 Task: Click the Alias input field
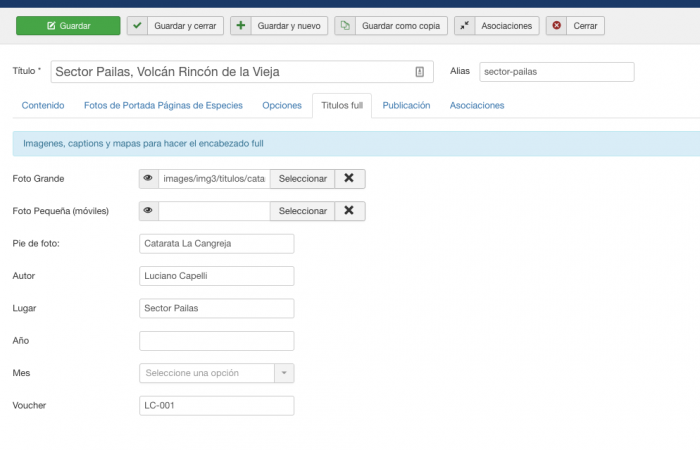click(556, 72)
